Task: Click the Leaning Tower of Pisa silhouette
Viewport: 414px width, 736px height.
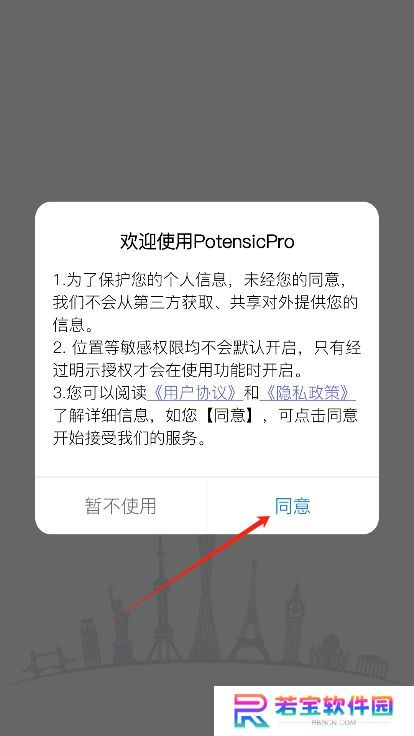Action: [90, 642]
